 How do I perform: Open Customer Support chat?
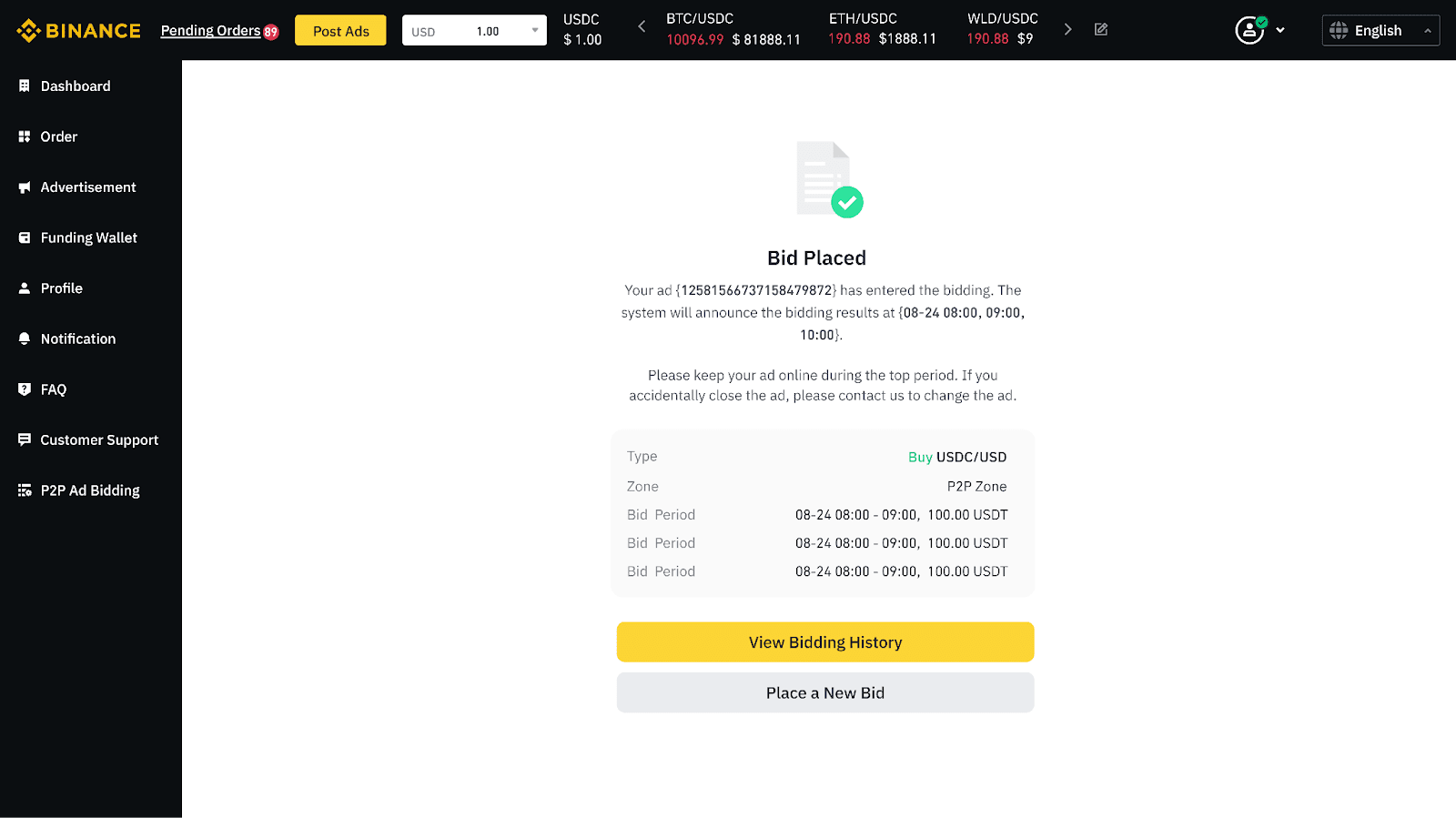click(x=98, y=439)
